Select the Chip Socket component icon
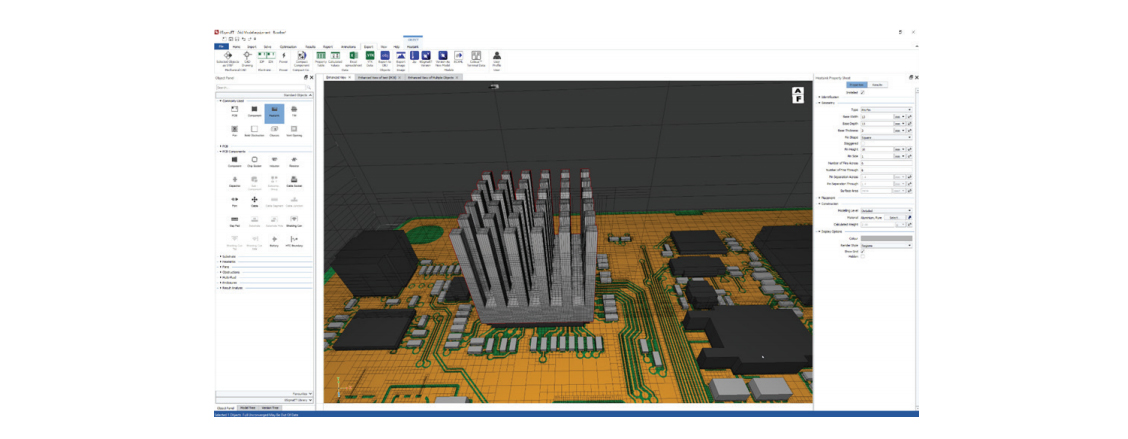This screenshot has height=439, width=1128. (x=254, y=160)
